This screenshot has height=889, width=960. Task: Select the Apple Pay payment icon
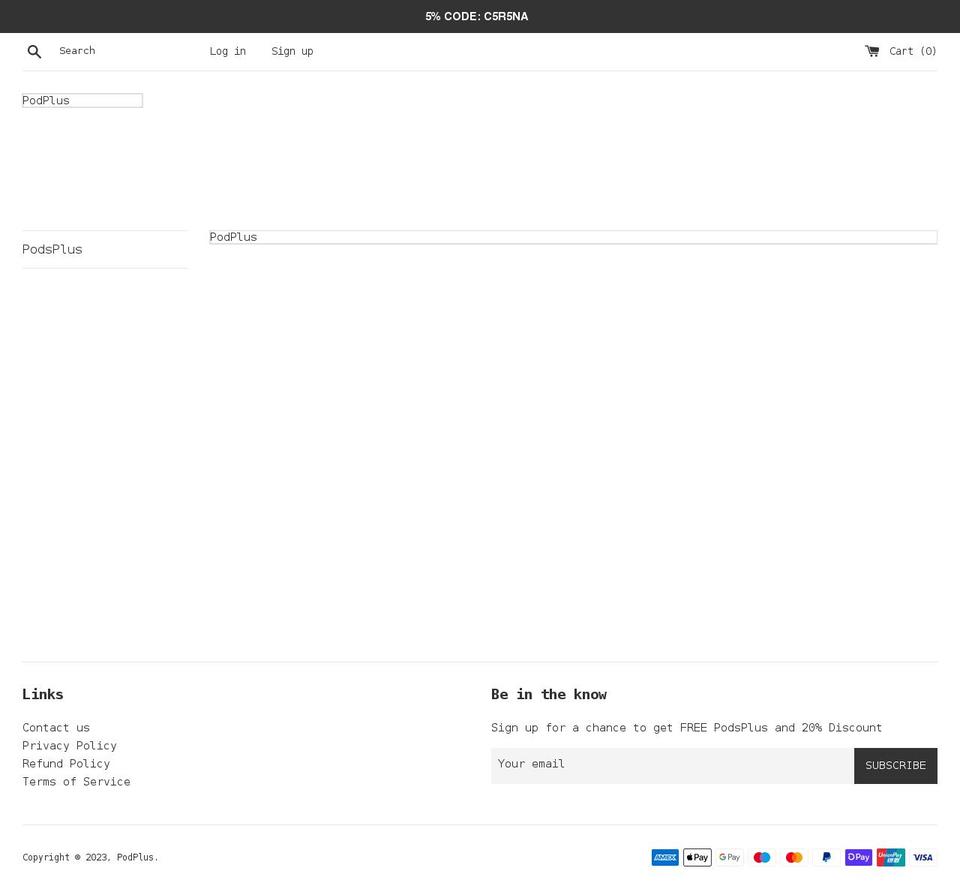click(x=697, y=857)
